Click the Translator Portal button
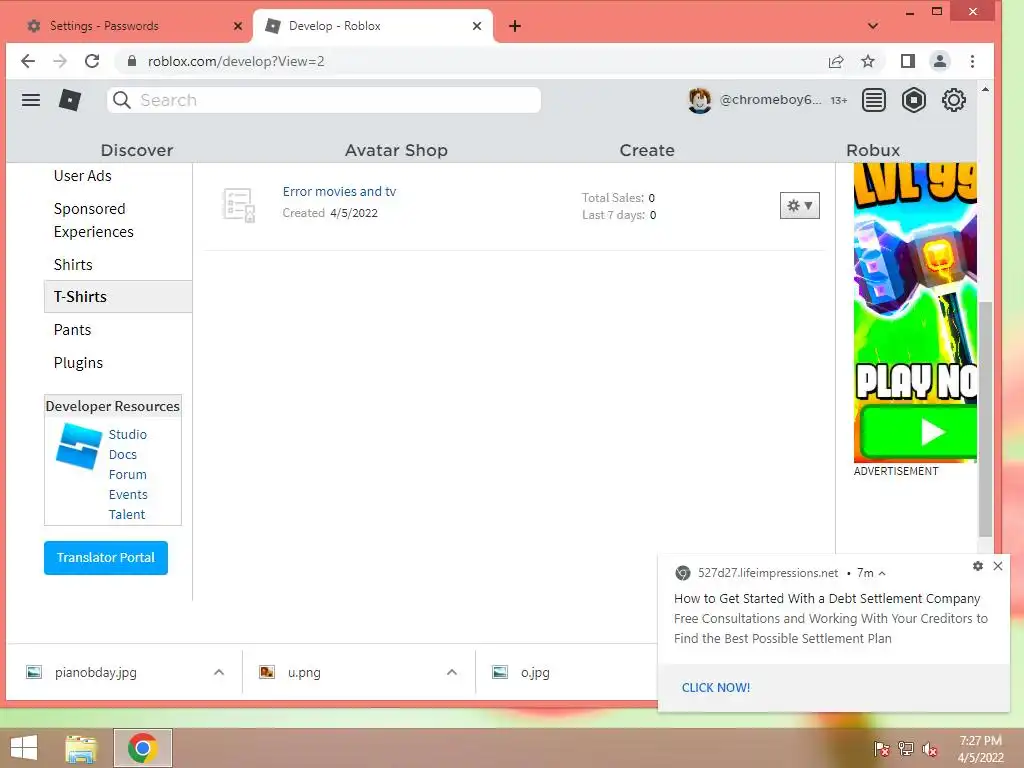Viewport: 1024px width, 768px height. (x=106, y=558)
